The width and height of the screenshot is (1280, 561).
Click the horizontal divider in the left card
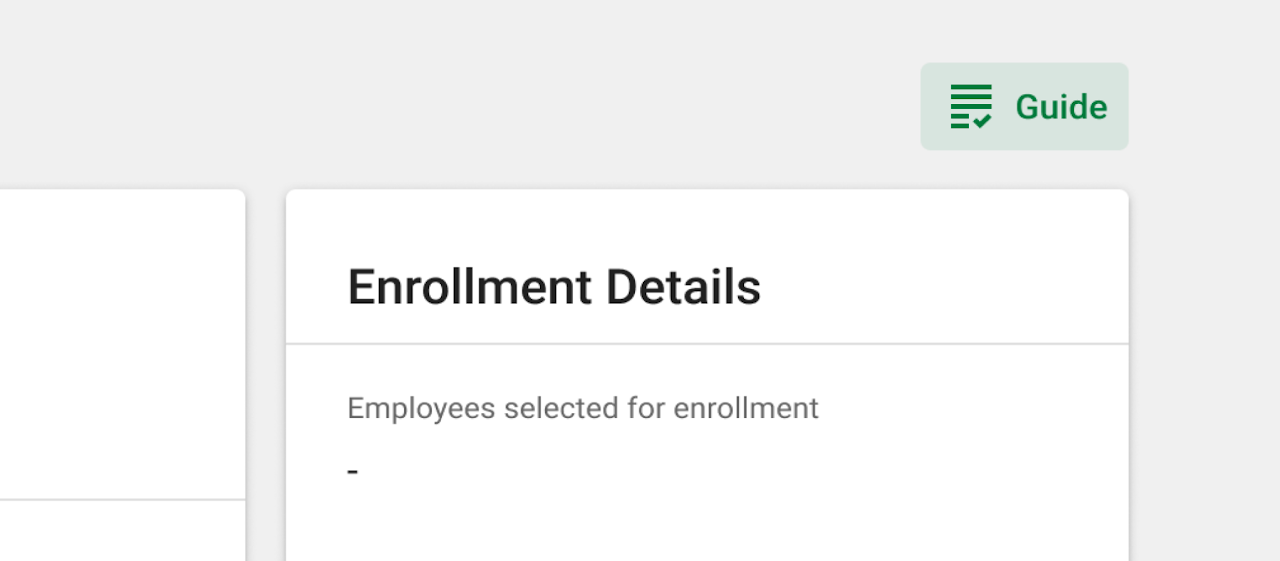pos(122,499)
